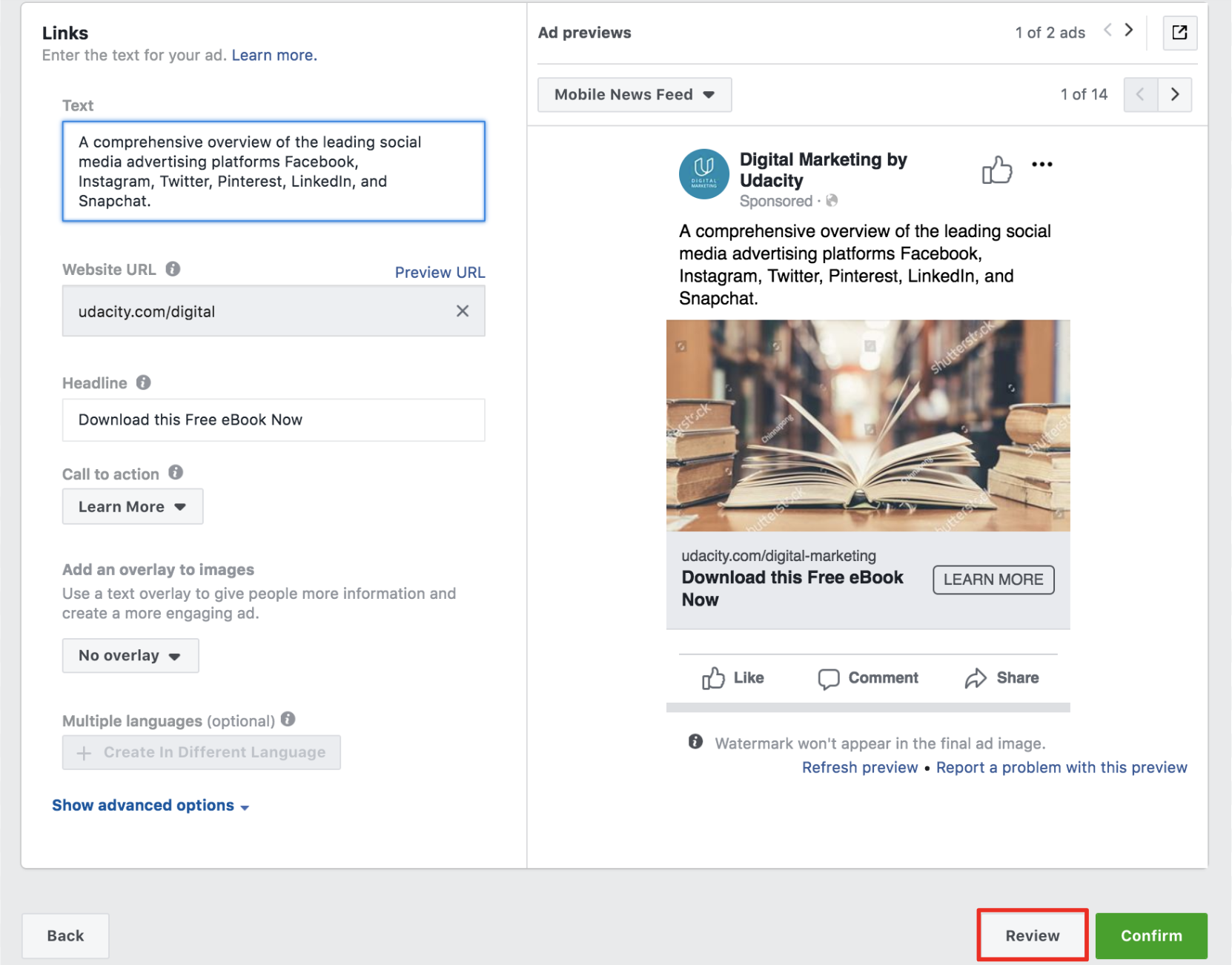Open the No overlay dropdown

tap(130, 656)
